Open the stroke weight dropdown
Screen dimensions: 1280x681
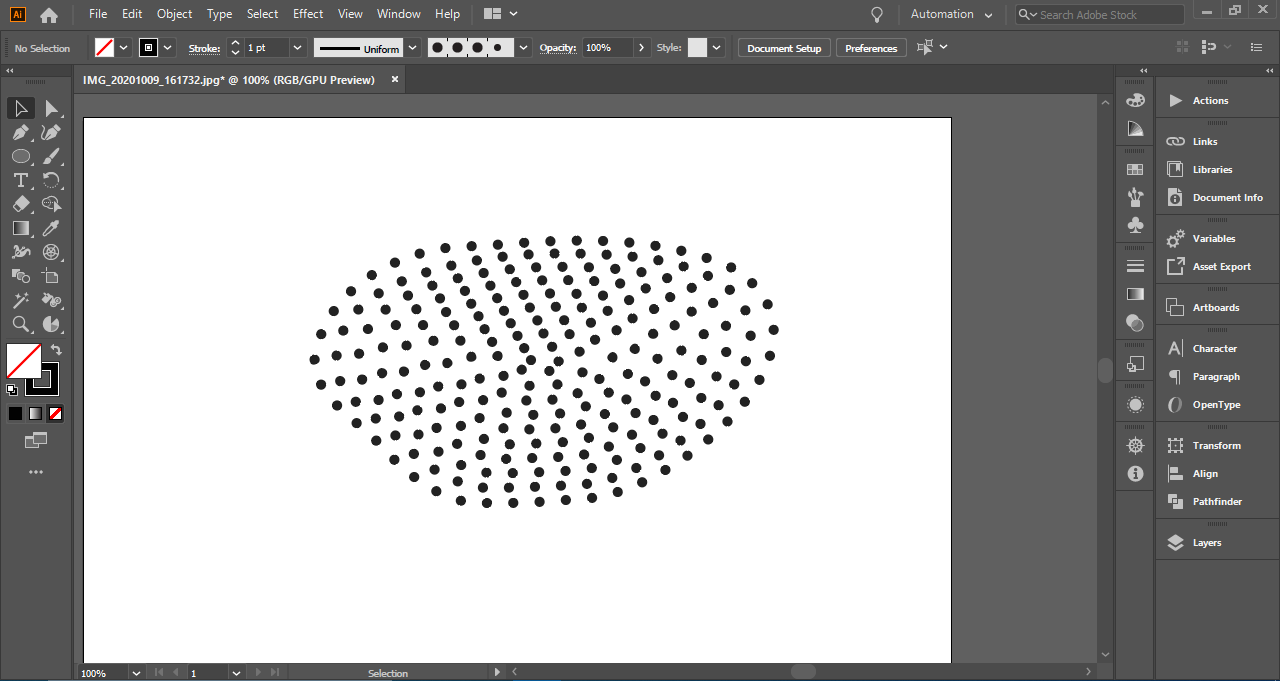coord(297,48)
